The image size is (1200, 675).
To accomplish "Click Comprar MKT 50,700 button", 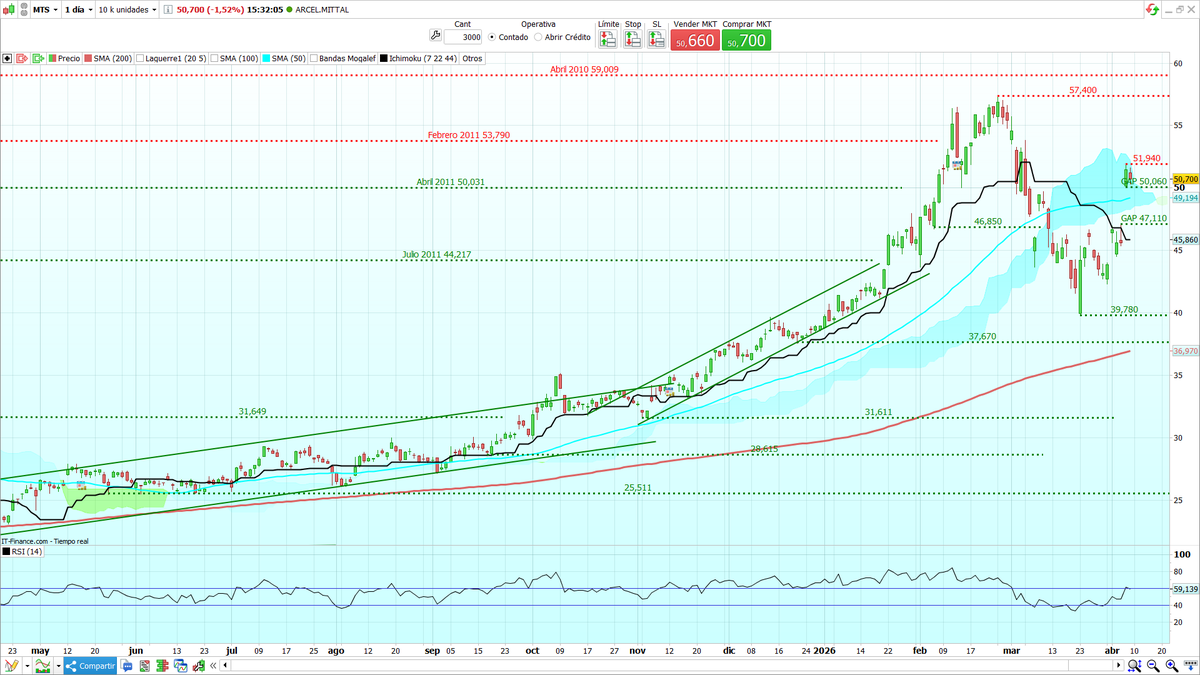I will click(748, 41).
